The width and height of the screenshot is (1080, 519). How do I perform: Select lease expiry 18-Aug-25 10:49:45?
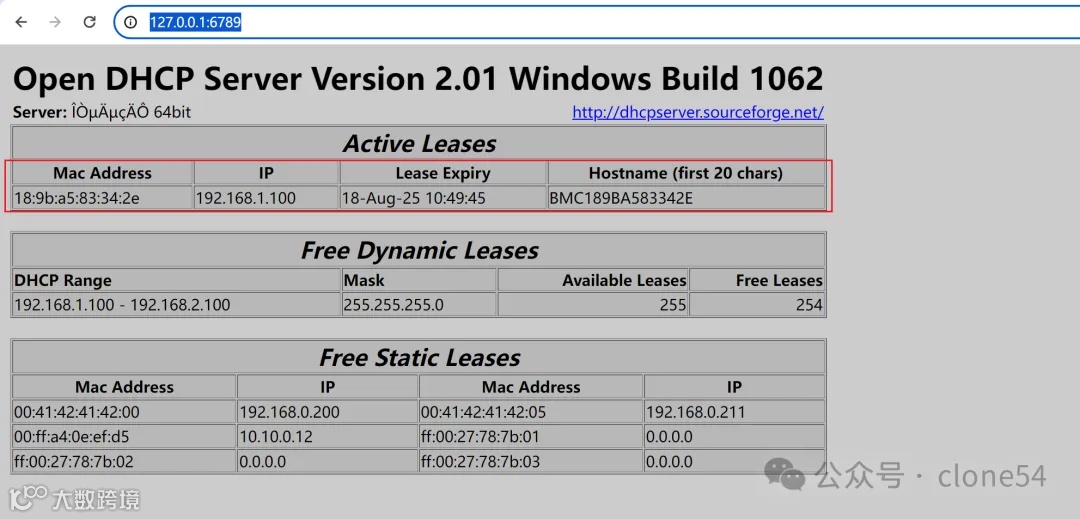[414, 198]
